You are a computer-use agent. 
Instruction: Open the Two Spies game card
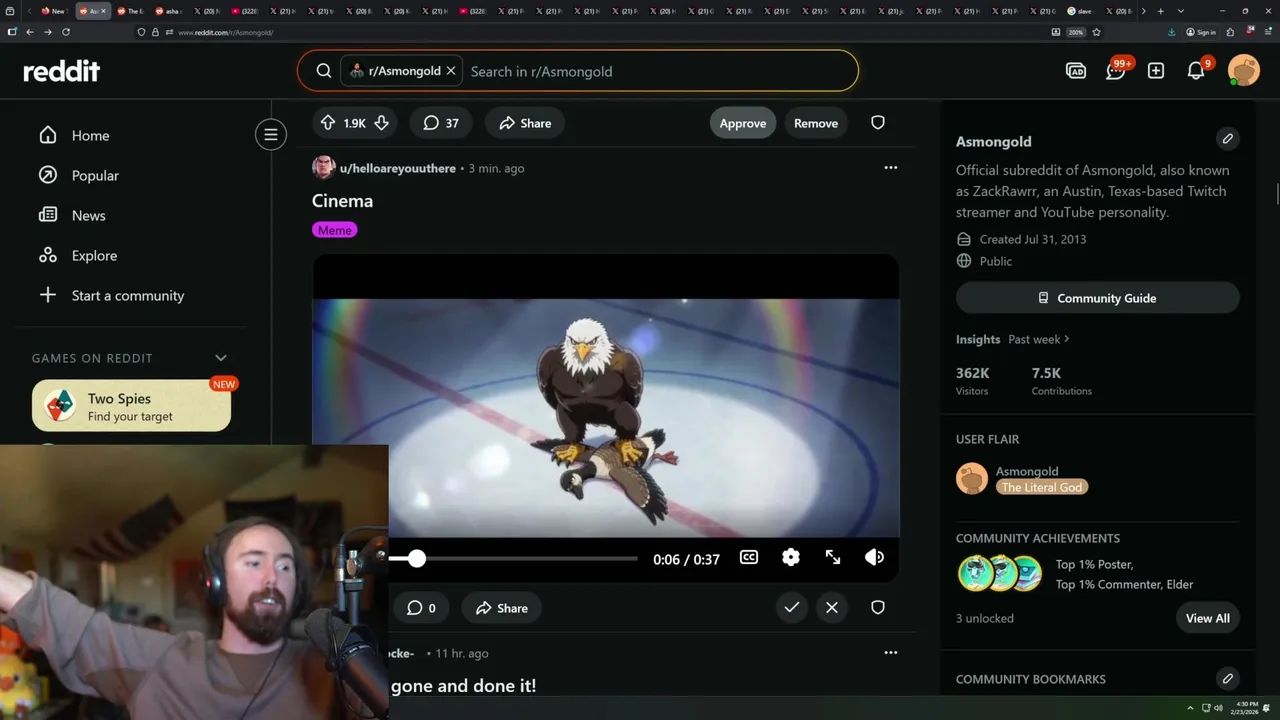(x=131, y=406)
